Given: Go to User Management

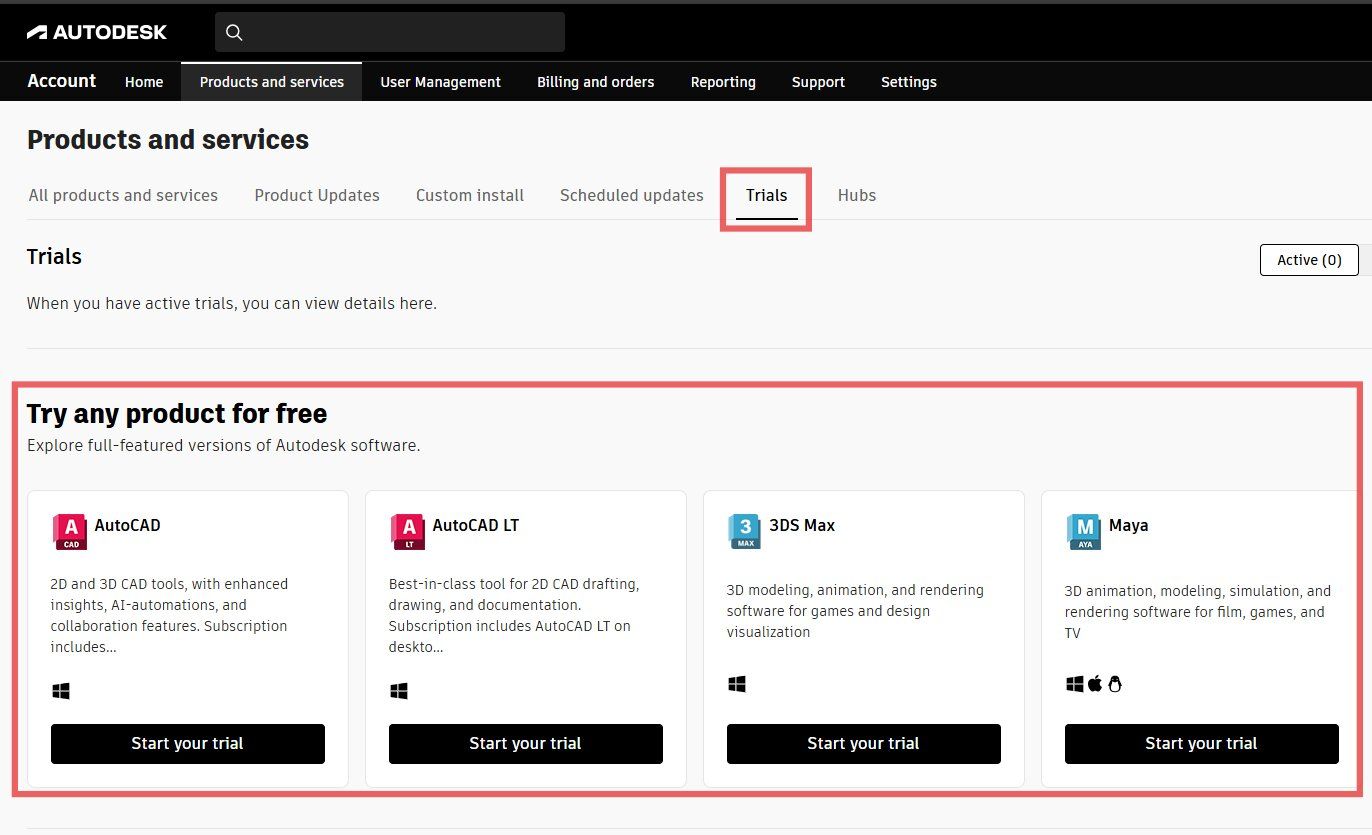Looking at the screenshot, I should [440, 82].
